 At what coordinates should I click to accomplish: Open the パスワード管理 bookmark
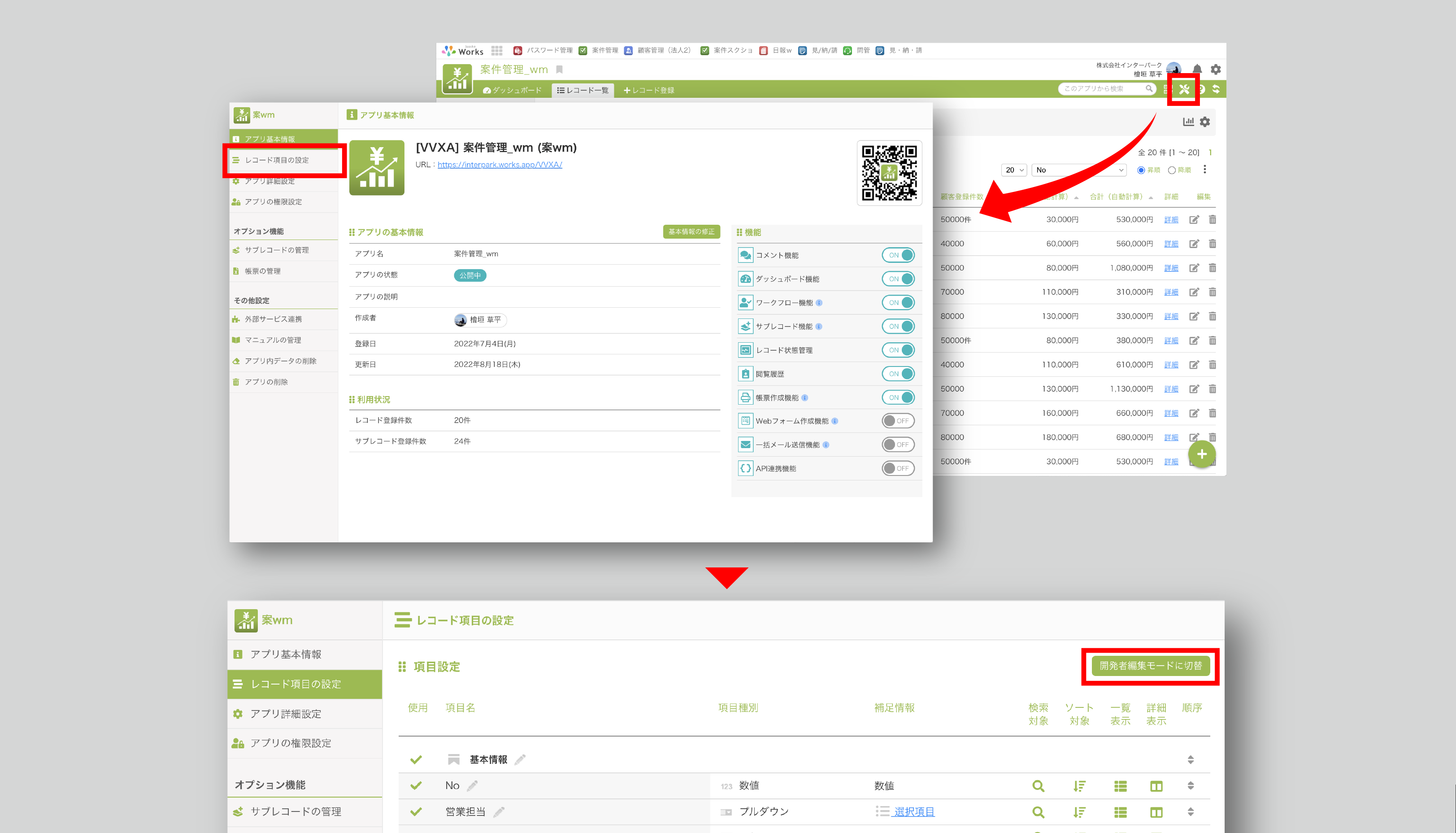pyautogui.click(x=543, y=50)
